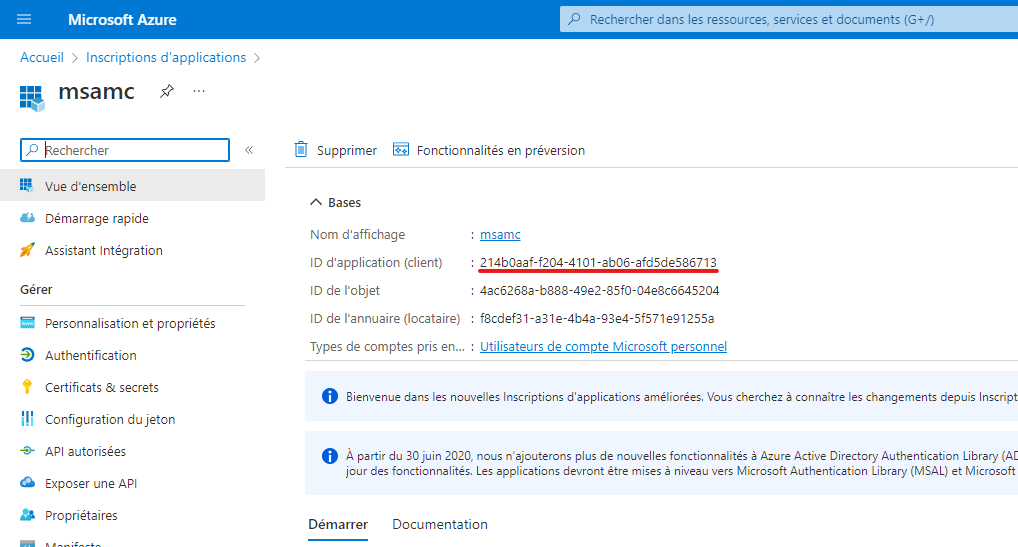Screen dimensions: 1018x547
Task: Open the msamc display name link
Action: [x=500, y=234]
